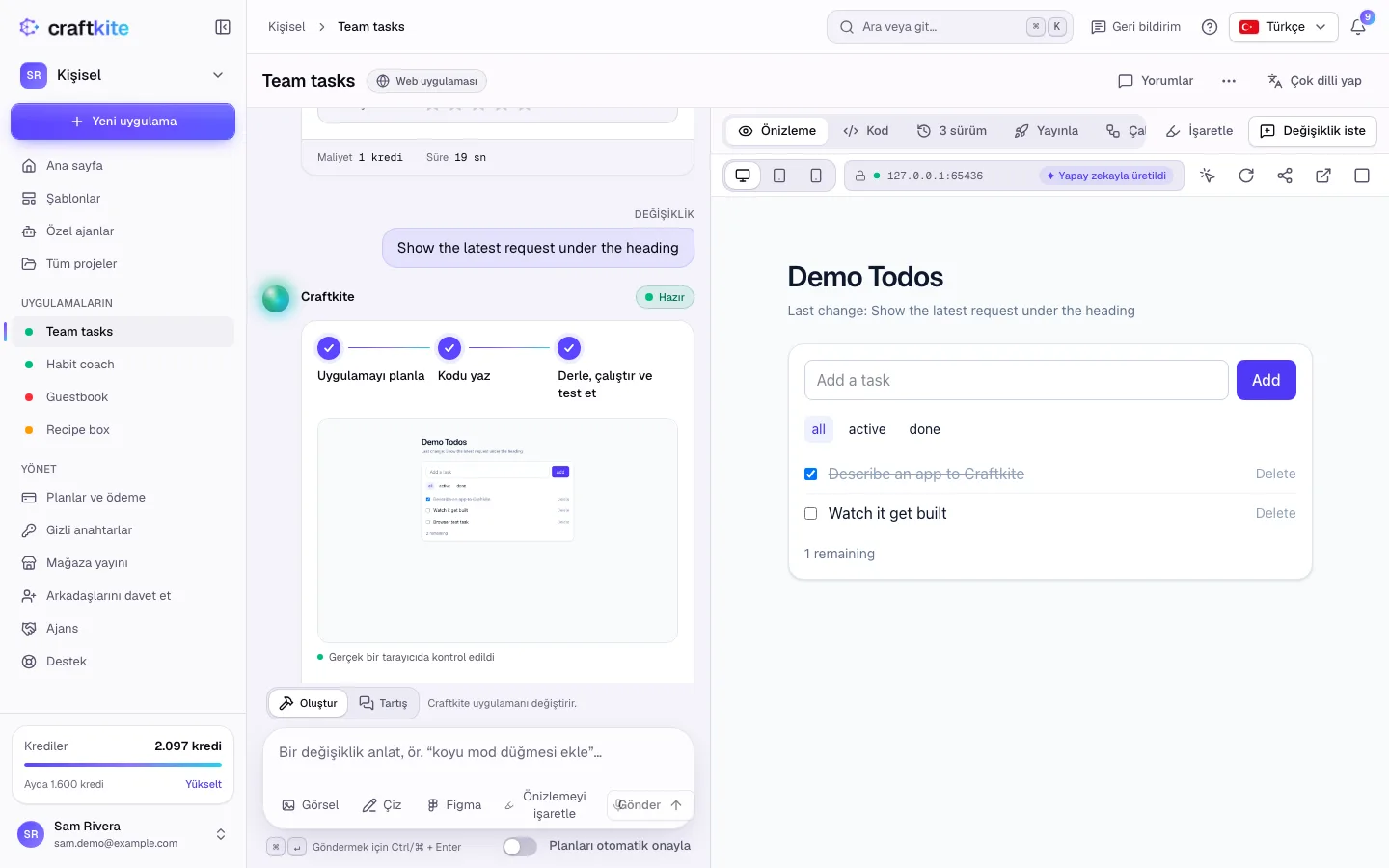Click the Add button in the preview
1389x868 pixels.
1266,380
